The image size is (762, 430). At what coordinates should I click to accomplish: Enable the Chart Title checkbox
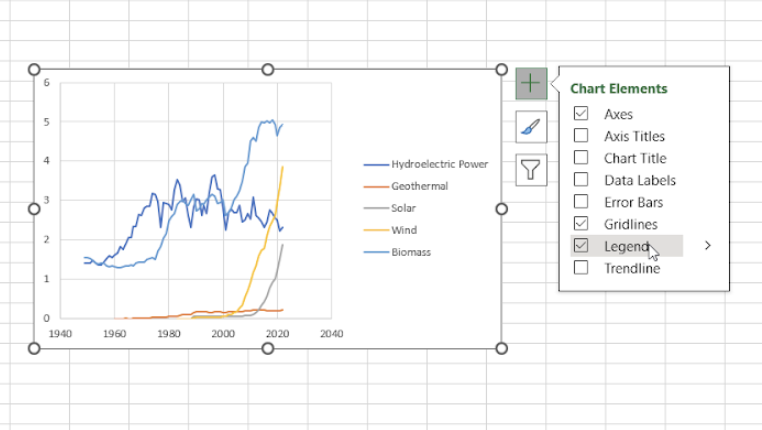pos(581,157)
